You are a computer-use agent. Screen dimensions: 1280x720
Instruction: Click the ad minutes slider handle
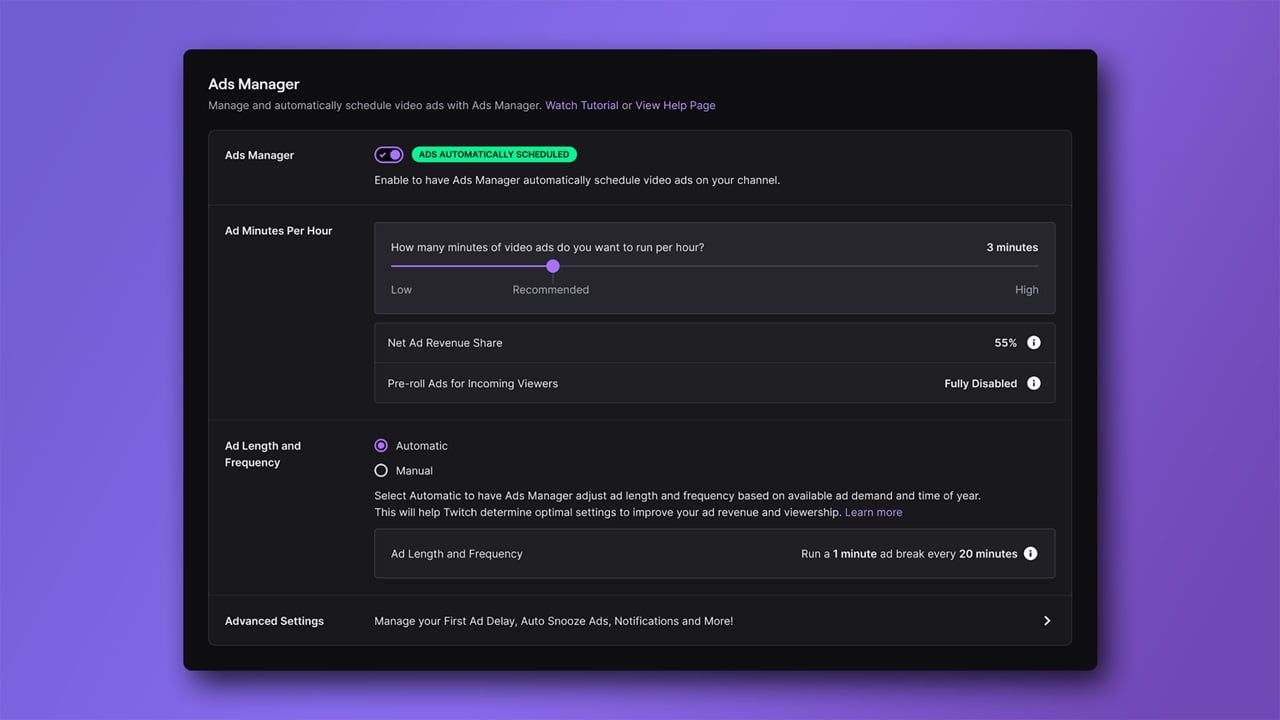[553, 266]
